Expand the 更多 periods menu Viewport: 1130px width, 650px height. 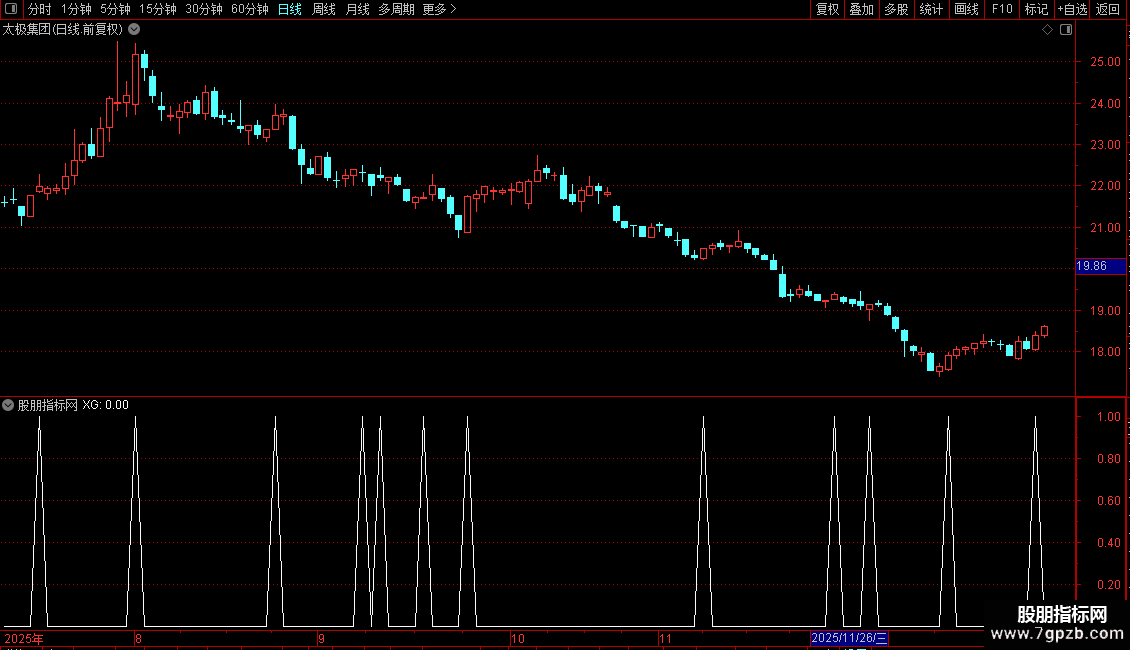click(x=439, y=9)
